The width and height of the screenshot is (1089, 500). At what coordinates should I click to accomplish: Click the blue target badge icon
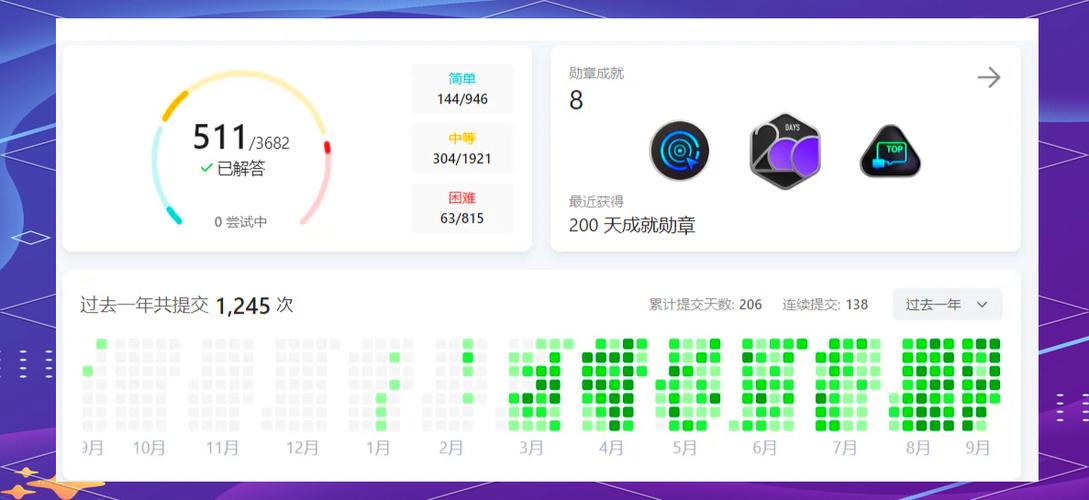[x=679, y=151]
